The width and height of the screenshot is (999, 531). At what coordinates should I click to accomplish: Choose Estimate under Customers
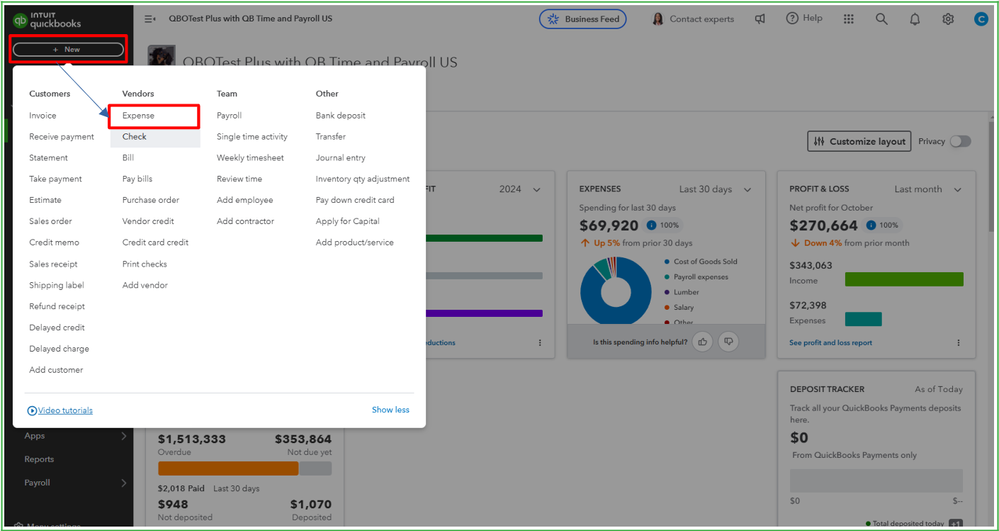pyautogui.click(x=45, y=200)
